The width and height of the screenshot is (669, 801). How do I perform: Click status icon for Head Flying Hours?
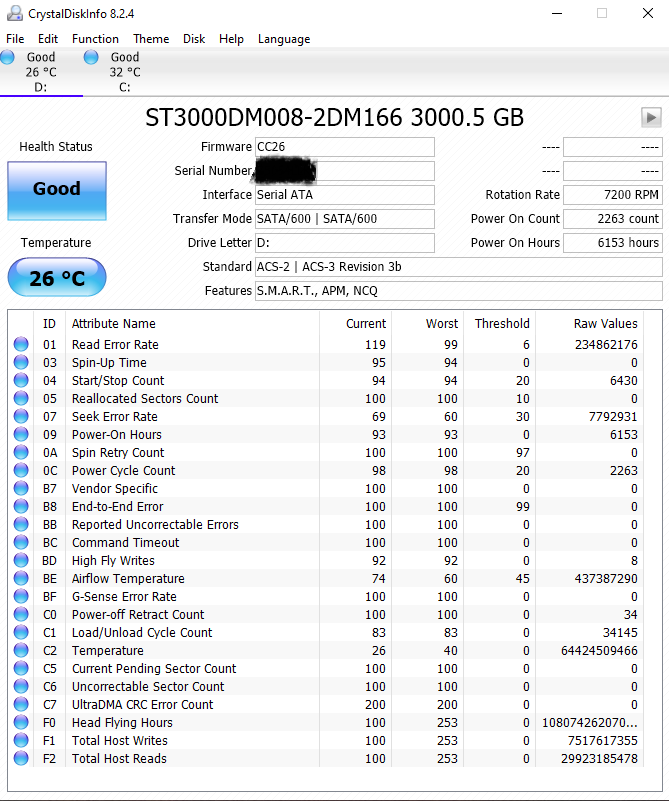pyautogui.click(x=21, y=722)
